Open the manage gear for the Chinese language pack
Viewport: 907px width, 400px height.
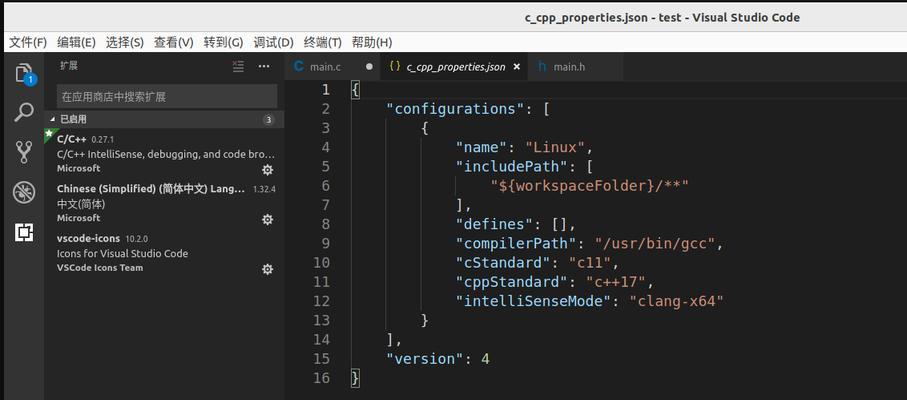267,220
